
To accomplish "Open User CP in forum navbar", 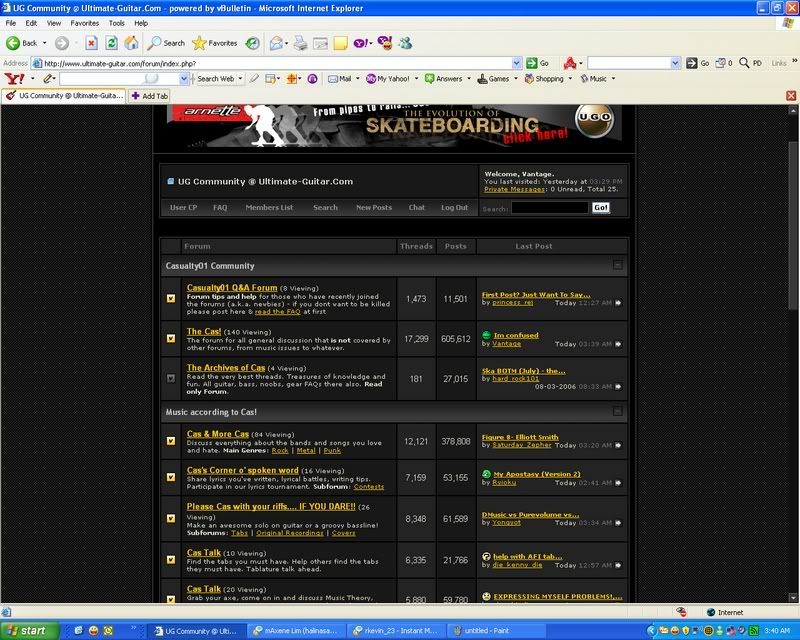I will [183, 208].
